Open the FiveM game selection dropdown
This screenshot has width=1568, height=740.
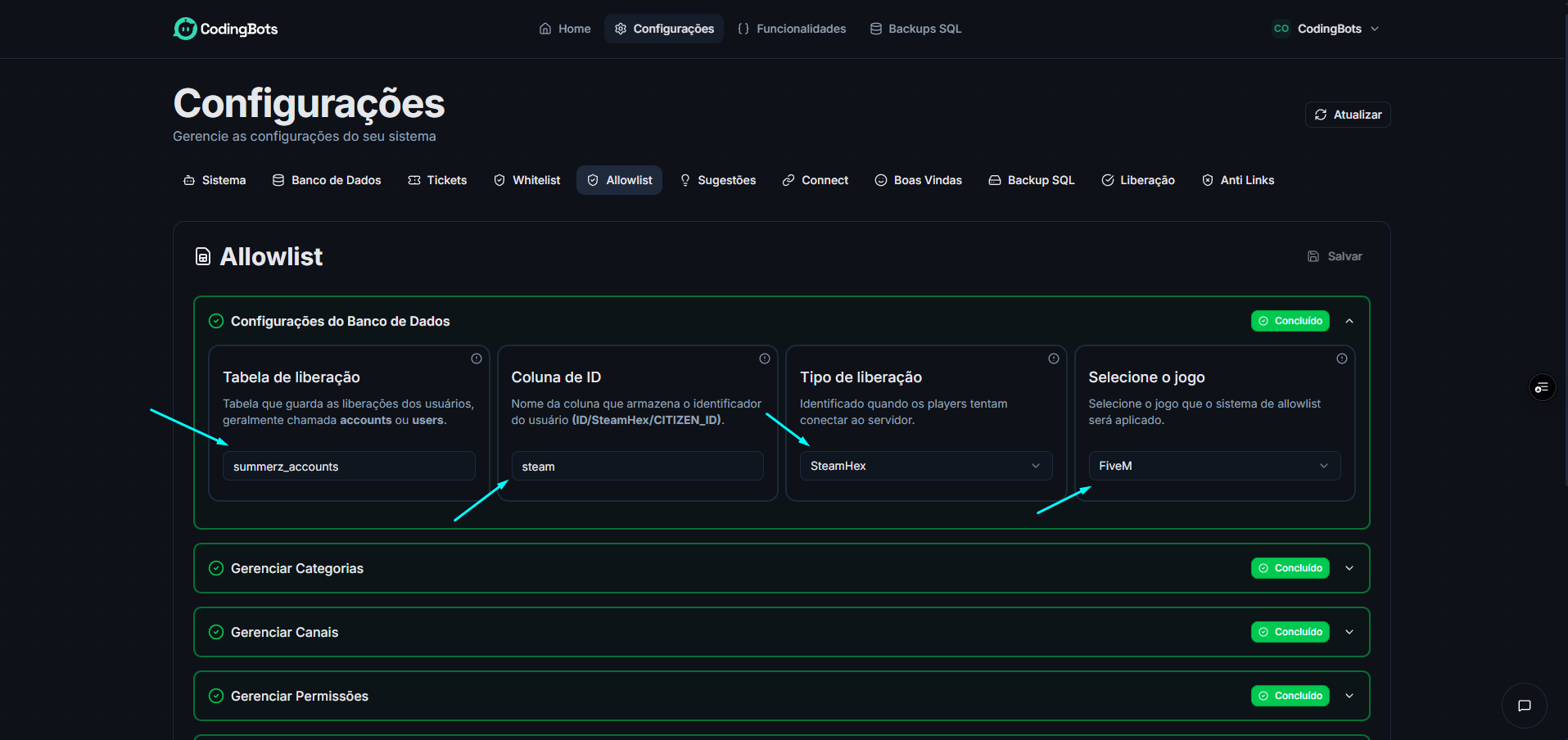pyautogui.click(x=1213, y=466)
